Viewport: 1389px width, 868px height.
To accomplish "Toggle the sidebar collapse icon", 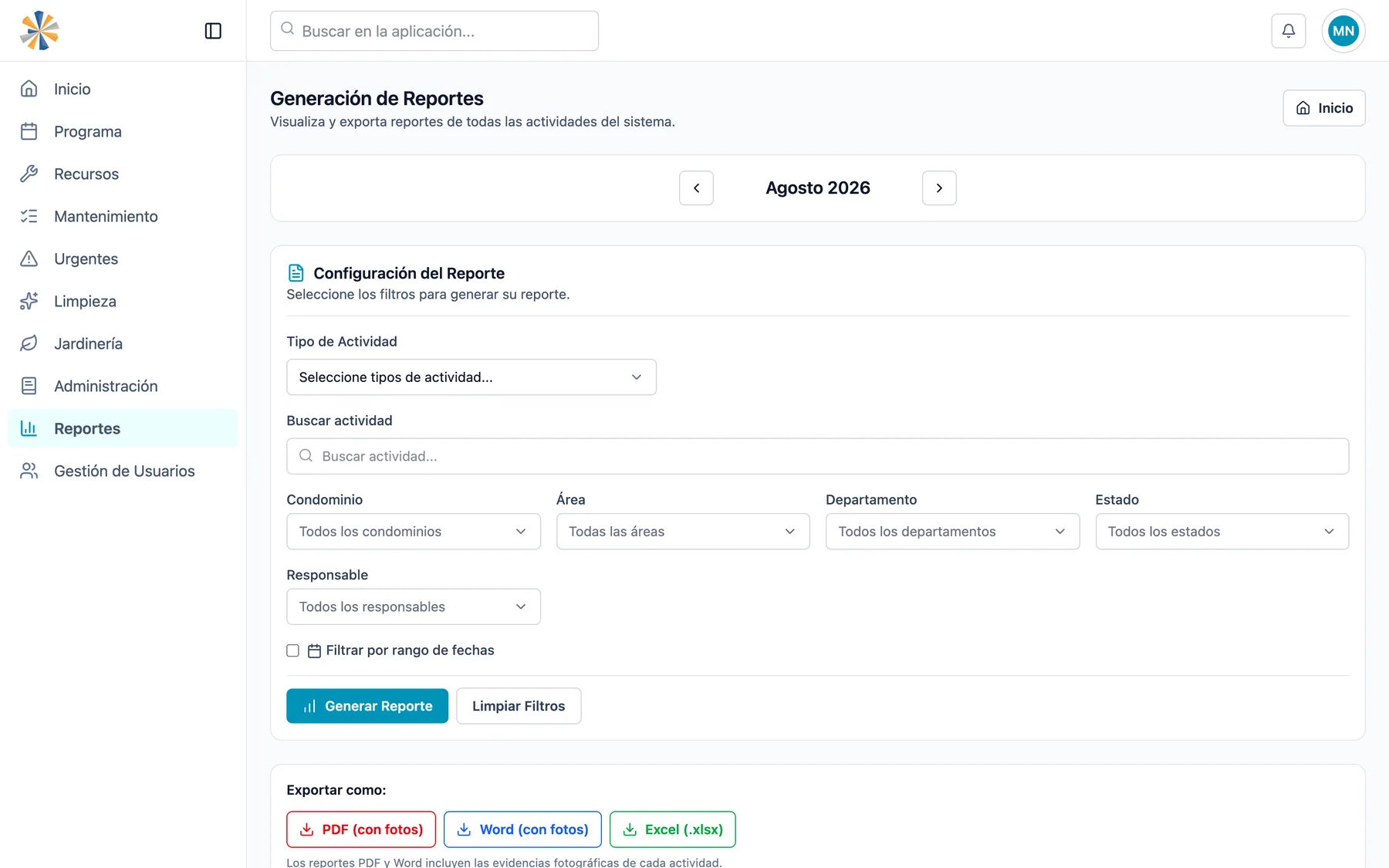I will tap(213, 31).
